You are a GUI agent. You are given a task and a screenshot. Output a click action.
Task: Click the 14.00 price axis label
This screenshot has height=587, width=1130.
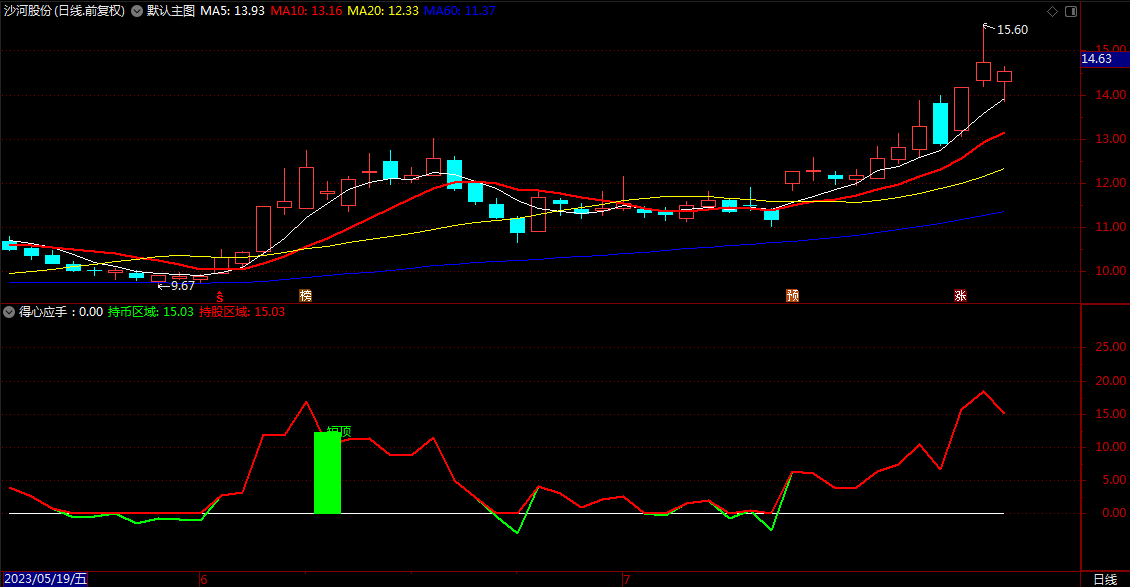click(1111, 95)
